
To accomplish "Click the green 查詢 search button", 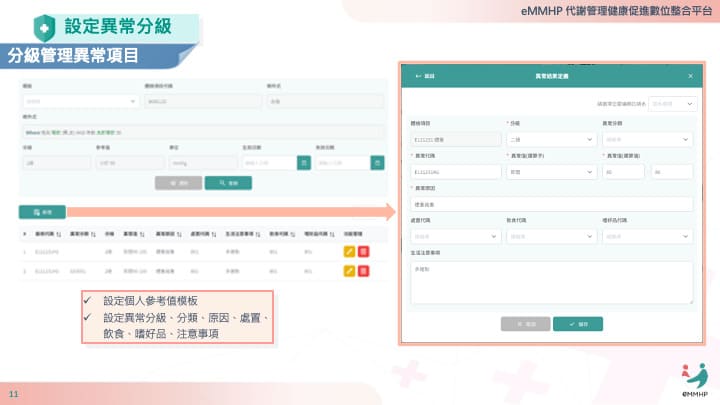I will [228, 184].
